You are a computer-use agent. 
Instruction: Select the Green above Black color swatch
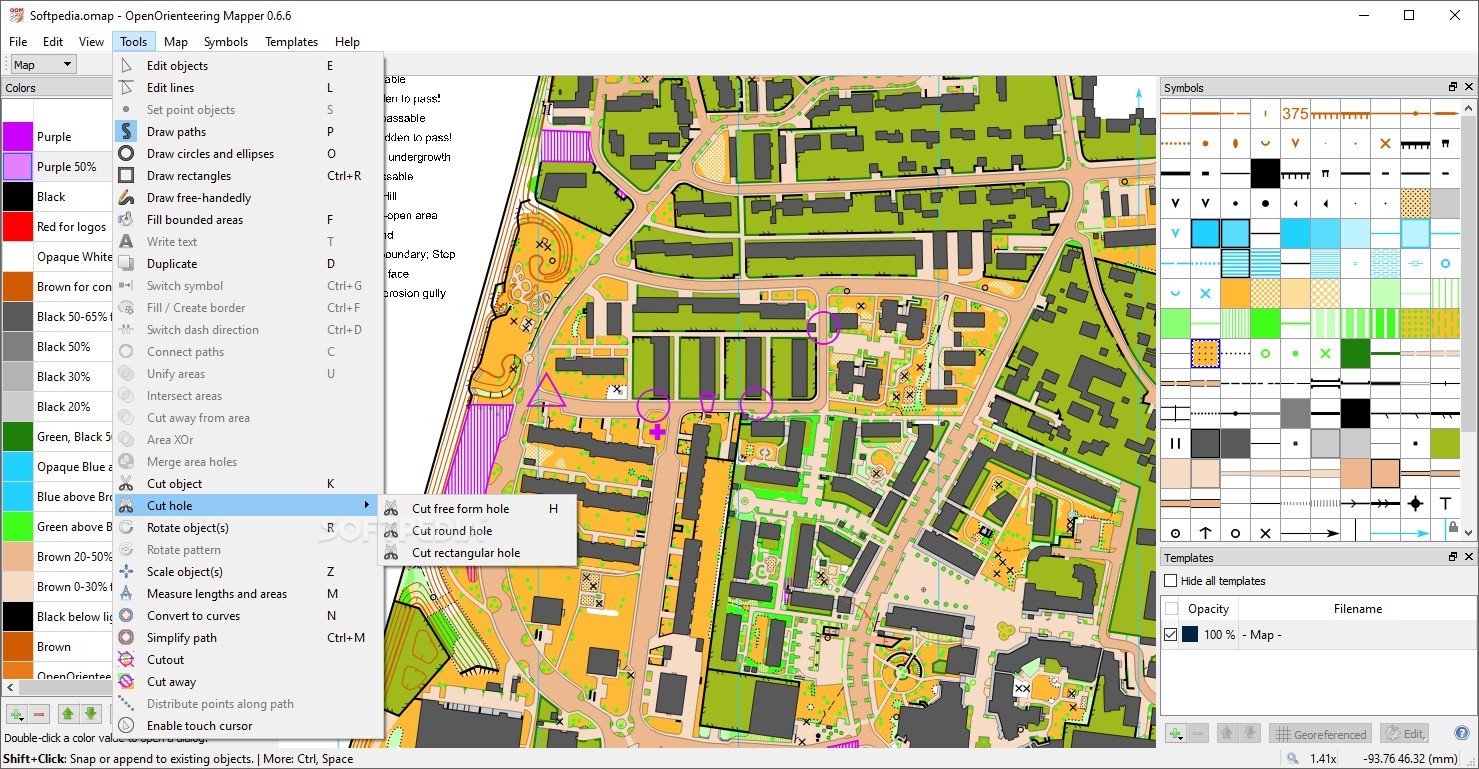point(18,527)
